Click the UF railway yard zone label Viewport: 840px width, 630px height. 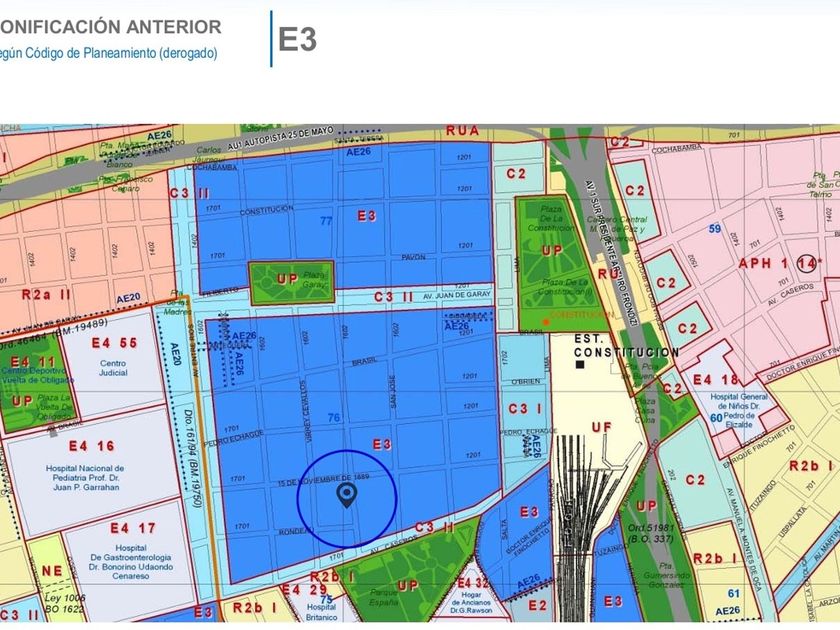click(602, 427)
